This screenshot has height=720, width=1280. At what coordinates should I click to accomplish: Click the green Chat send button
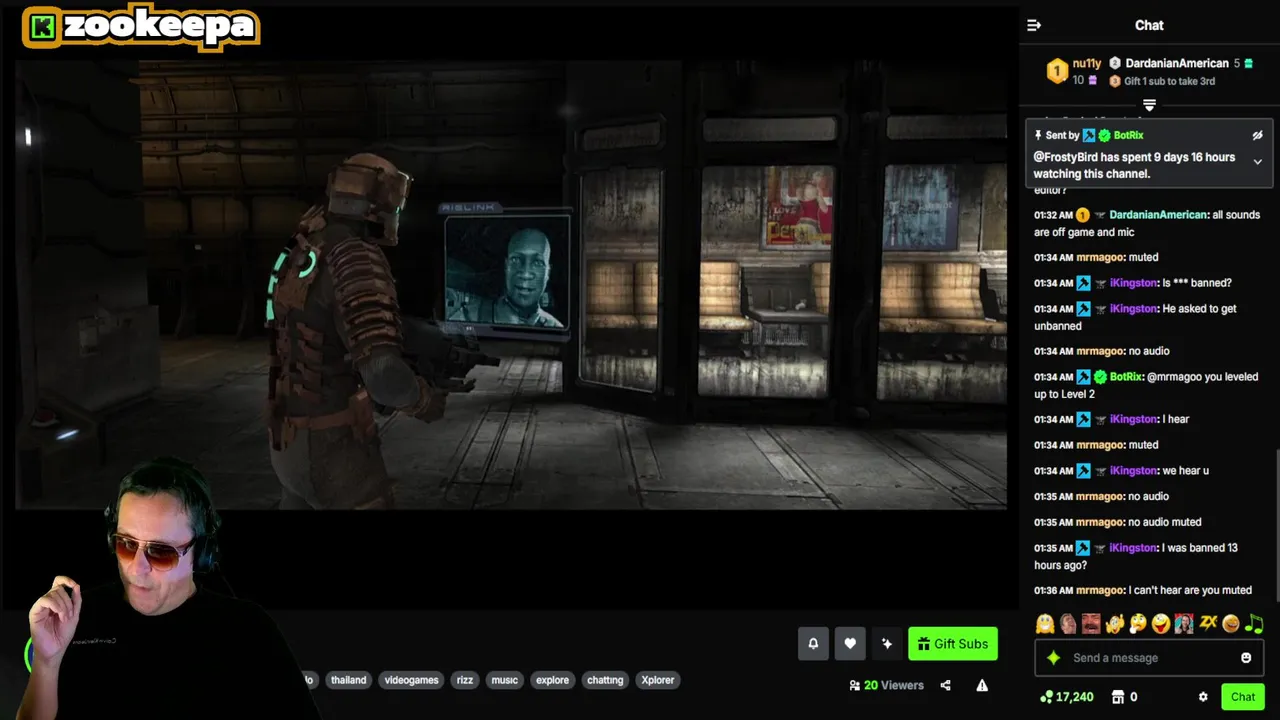[1243, 697]
